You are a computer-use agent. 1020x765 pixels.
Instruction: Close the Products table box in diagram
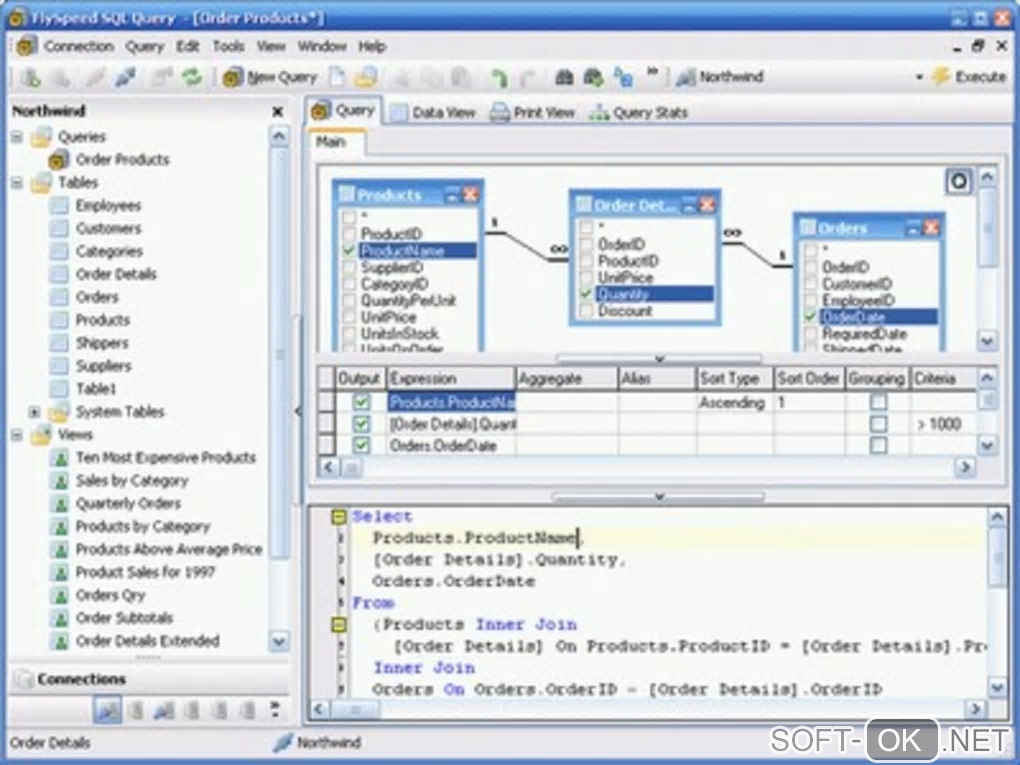470,194
